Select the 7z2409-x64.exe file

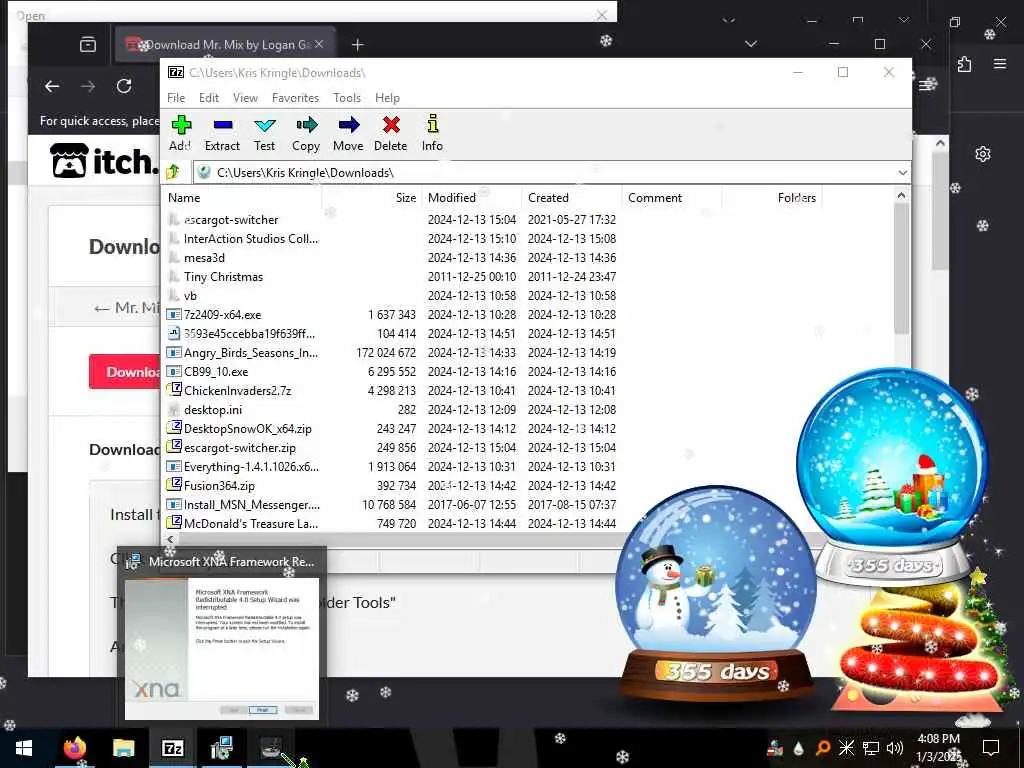222,315
